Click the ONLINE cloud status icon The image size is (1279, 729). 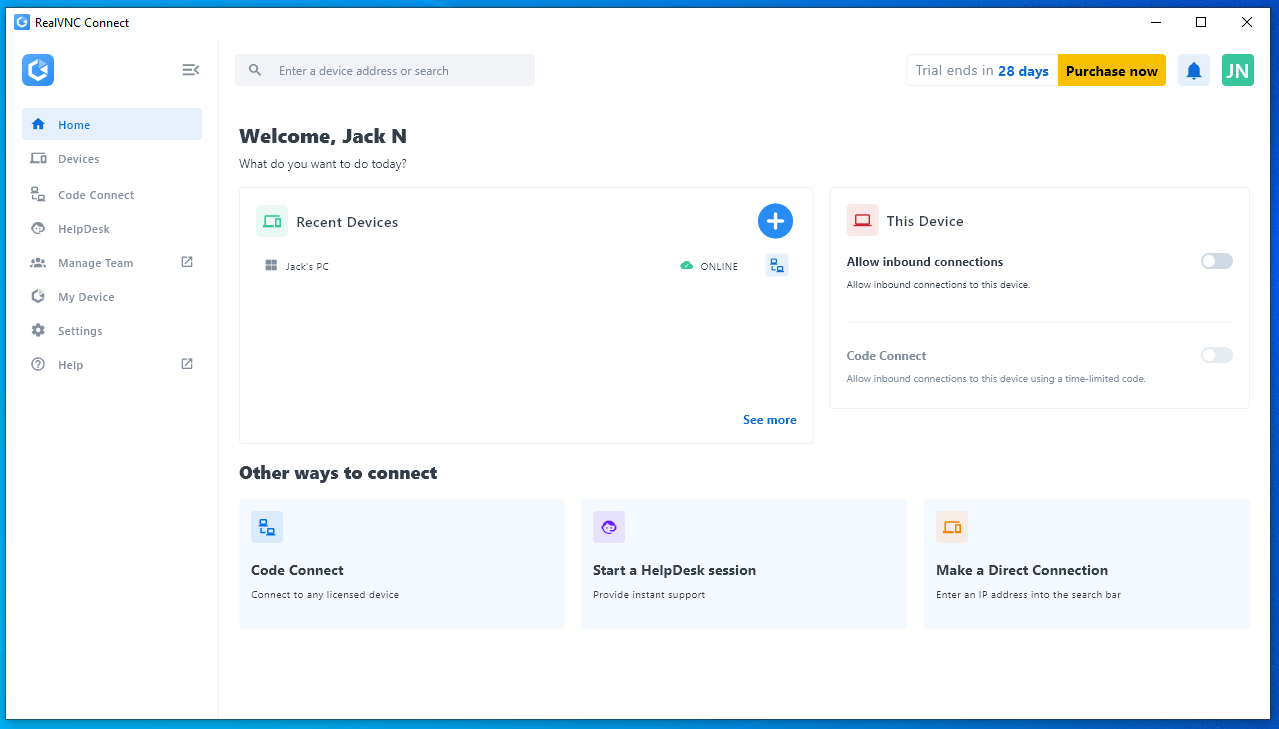pyautogui.click(x=686, y=266)
